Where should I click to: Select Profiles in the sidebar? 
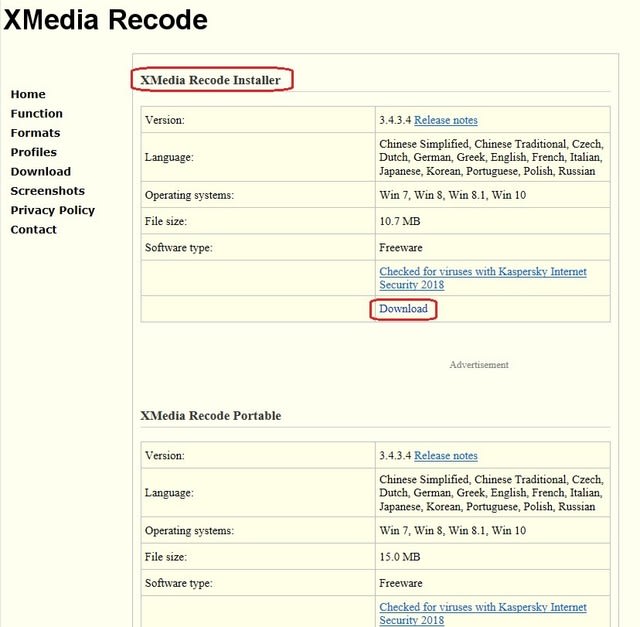point(33,152)
